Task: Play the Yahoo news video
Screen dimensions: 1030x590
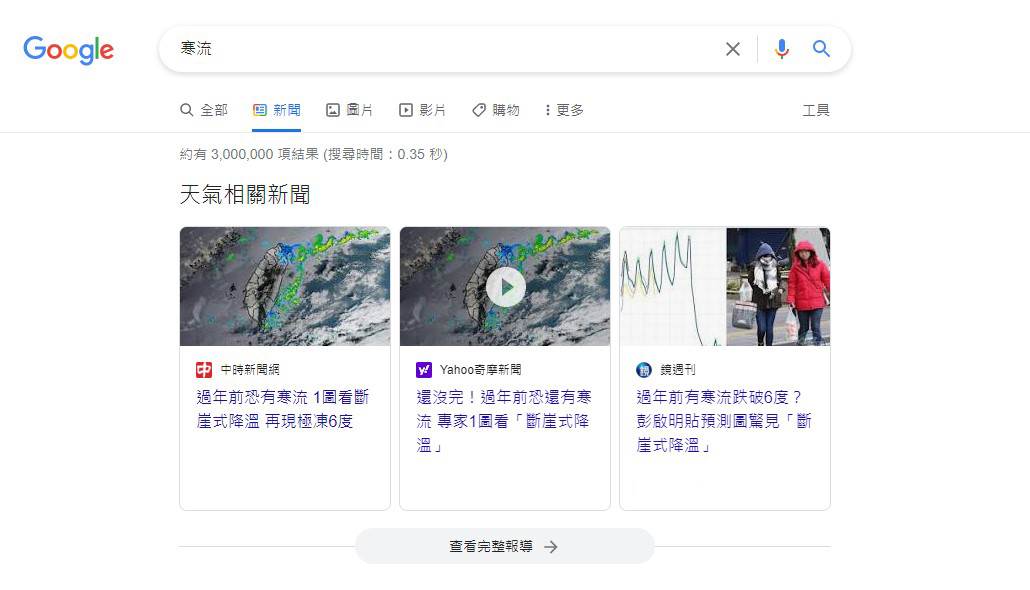Action: (x=505, y=287)
